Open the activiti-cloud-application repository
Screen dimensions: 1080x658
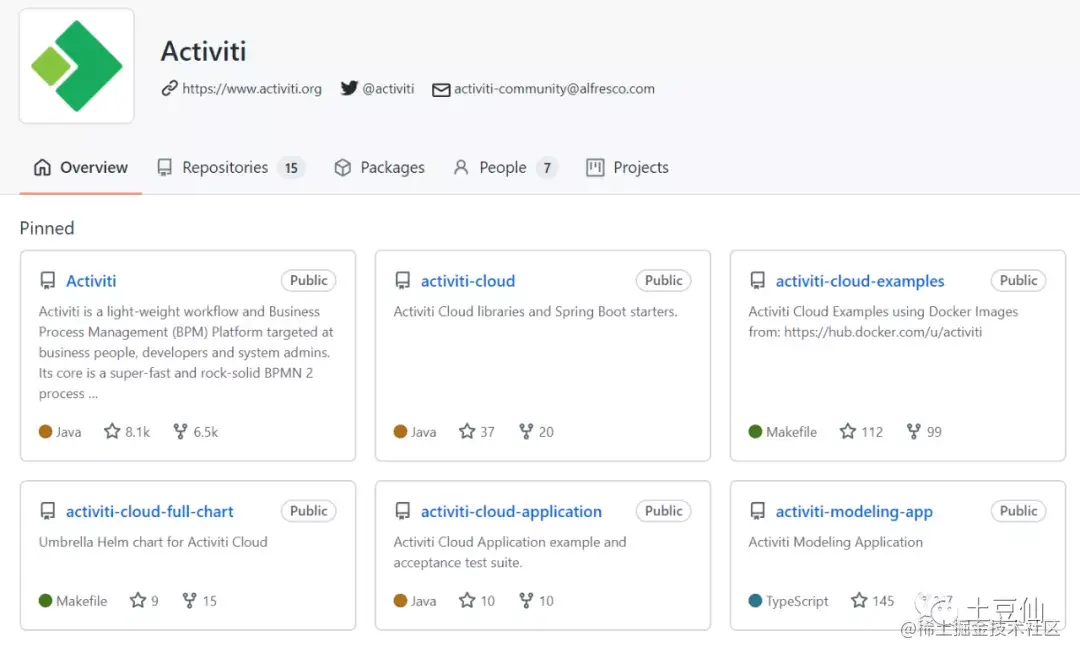coord(511,511)
